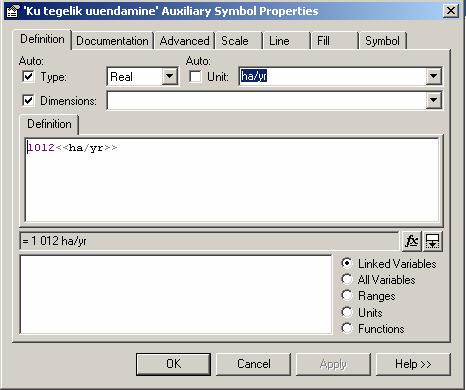This screenshot has width=466, height=390.
Task: Click the definition editor with 1012<<ha/yr>>
Action: click(232, 180)
